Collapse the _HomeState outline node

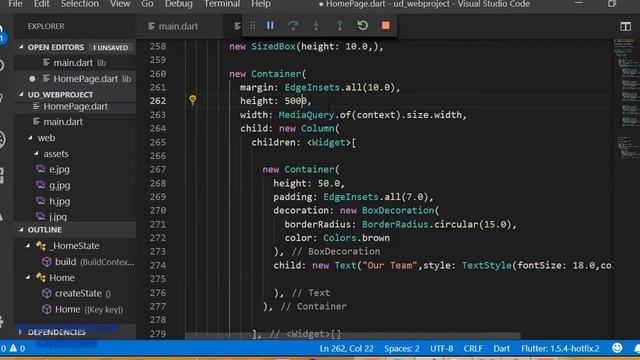(x=28, y=246)
